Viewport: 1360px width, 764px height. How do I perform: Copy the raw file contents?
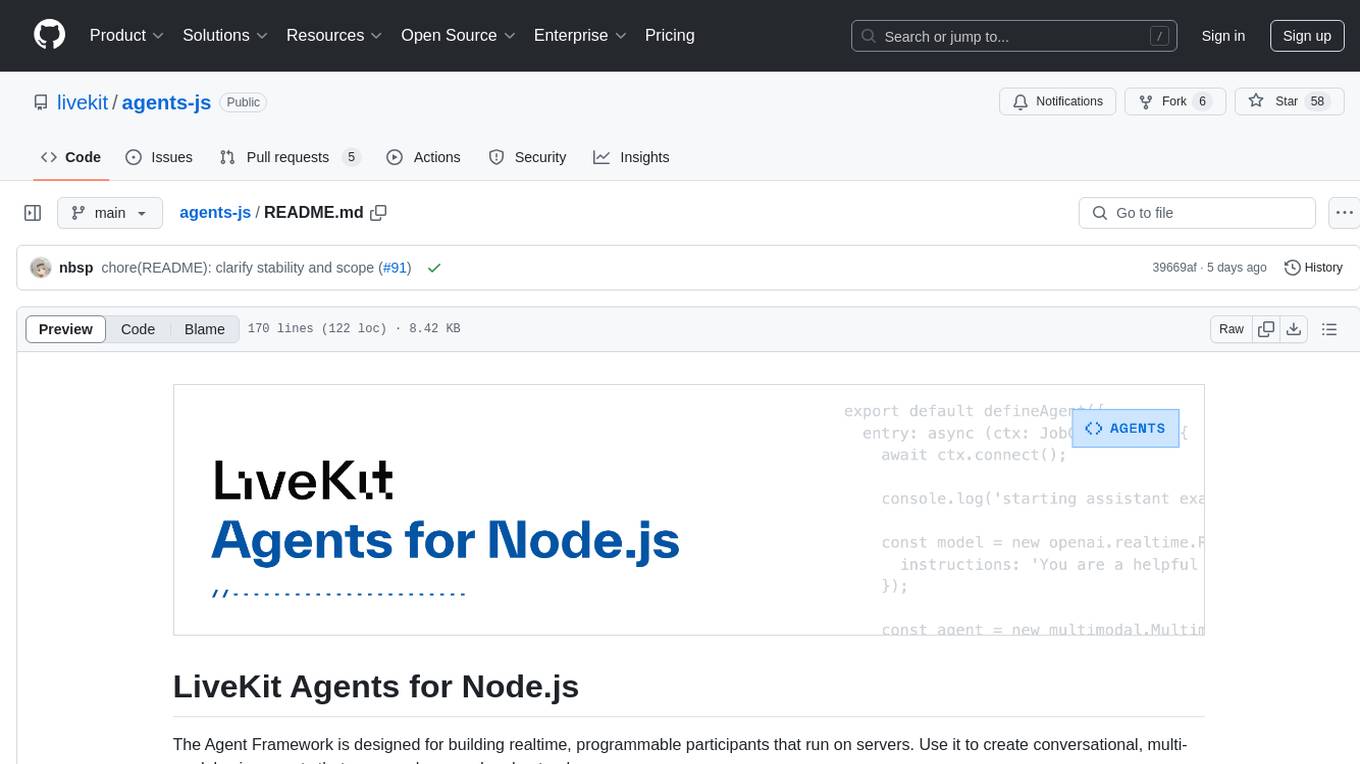tap(1266, 329)
